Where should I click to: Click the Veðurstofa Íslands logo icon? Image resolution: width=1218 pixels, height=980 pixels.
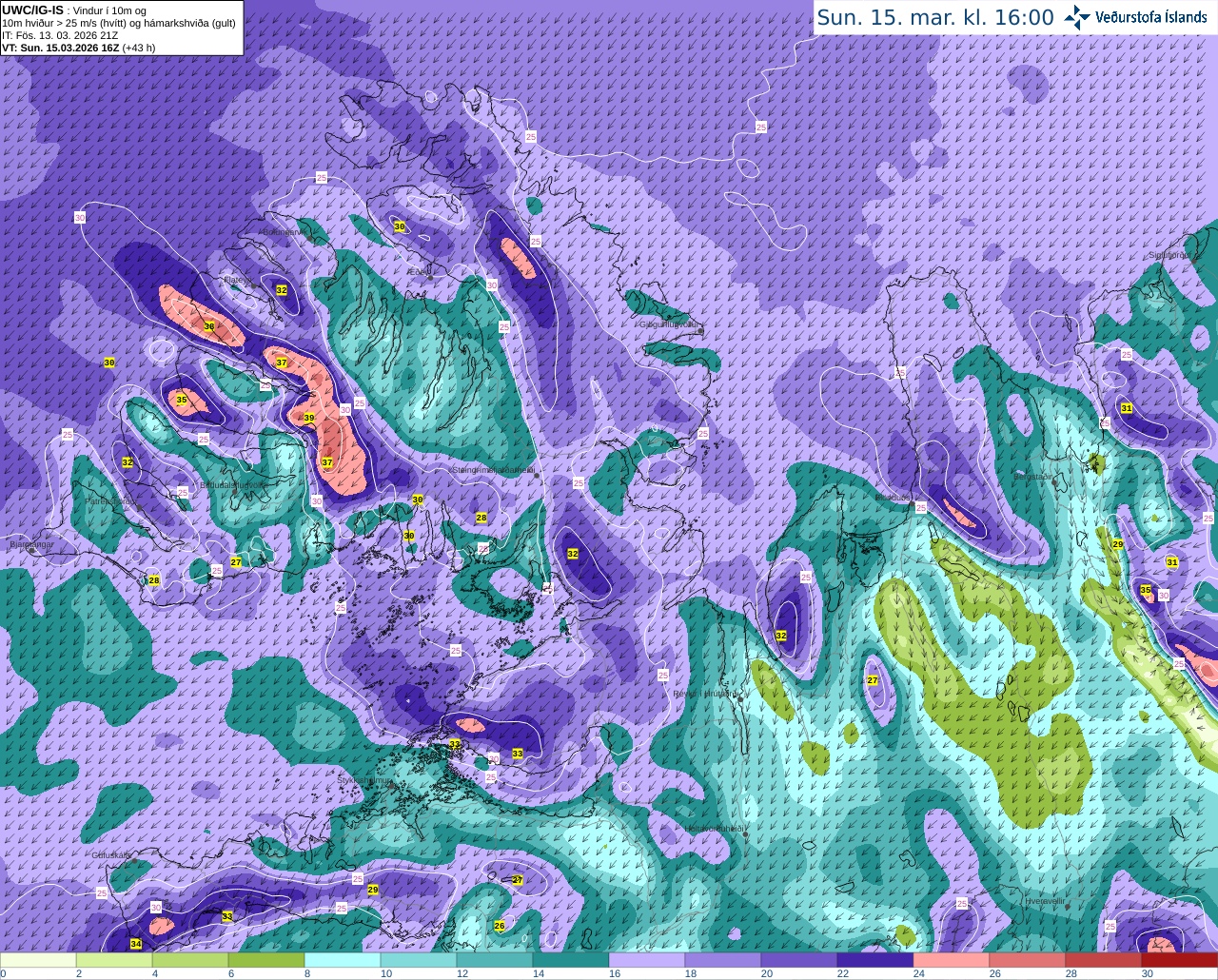click(1078, 17)
